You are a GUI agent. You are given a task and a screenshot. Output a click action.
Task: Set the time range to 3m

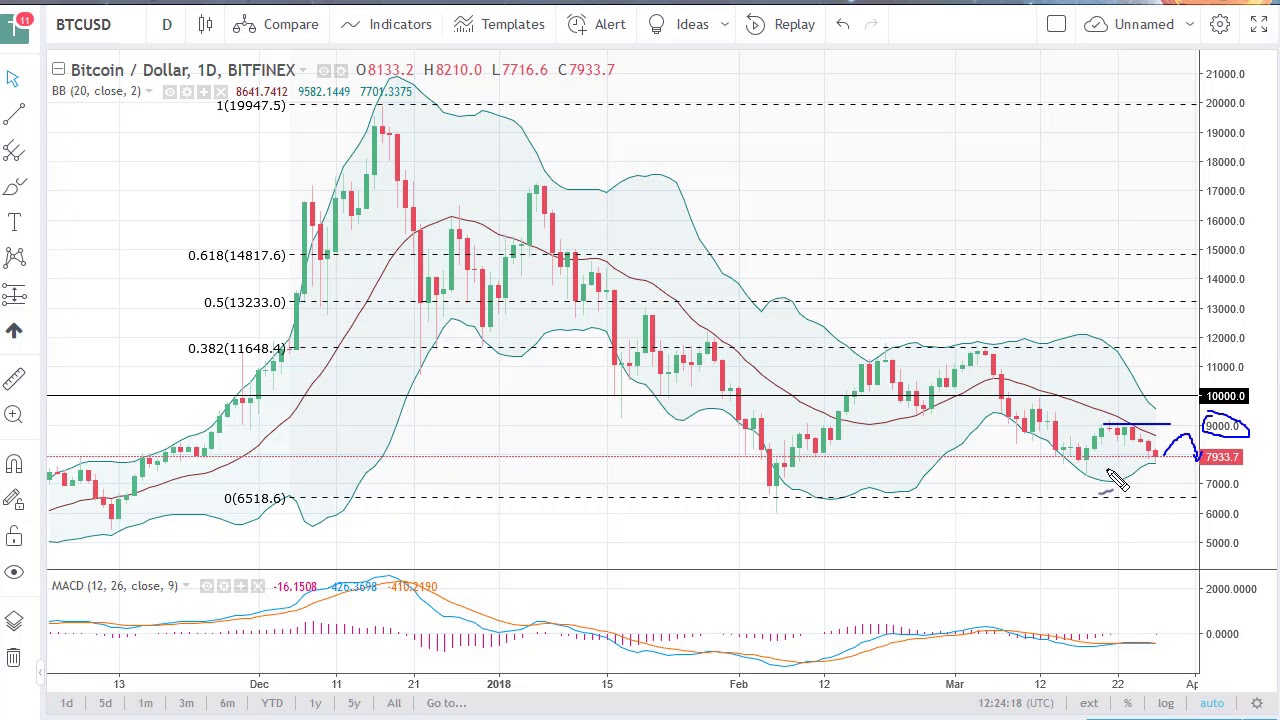point(186,703)
